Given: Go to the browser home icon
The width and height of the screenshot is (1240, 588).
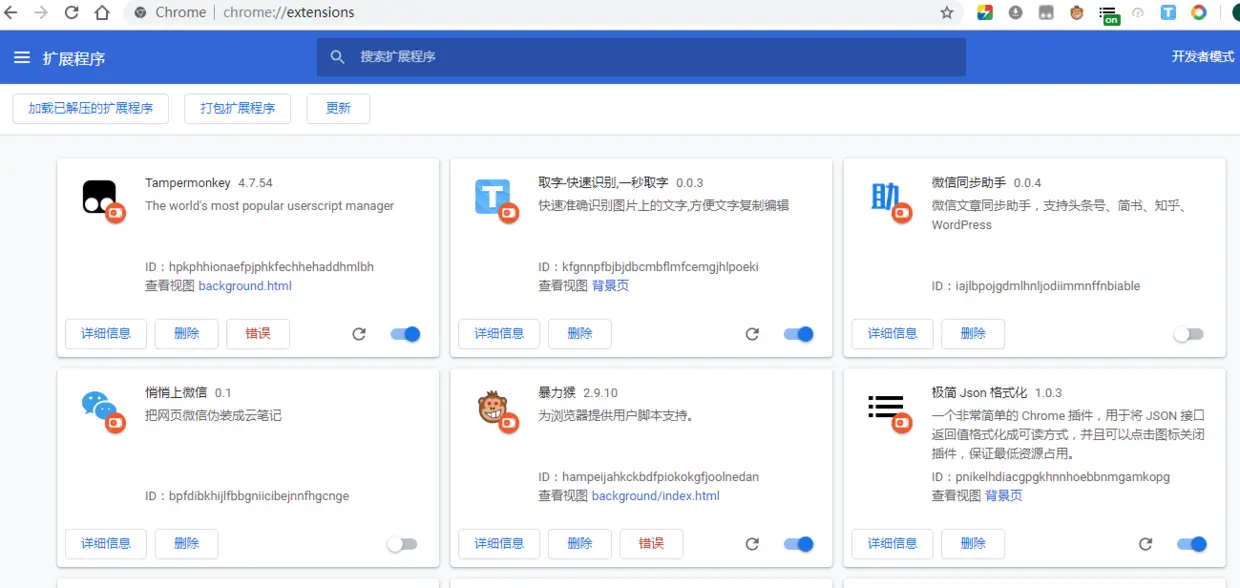Looking at the screenshot, I should coord(102,13).
